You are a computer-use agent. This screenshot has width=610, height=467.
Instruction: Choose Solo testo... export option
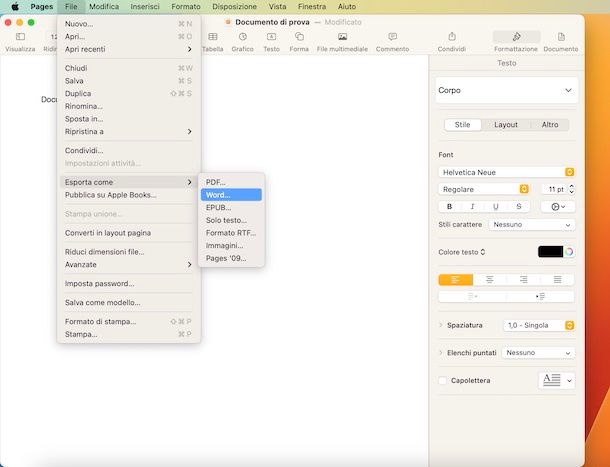pos(231,220)
